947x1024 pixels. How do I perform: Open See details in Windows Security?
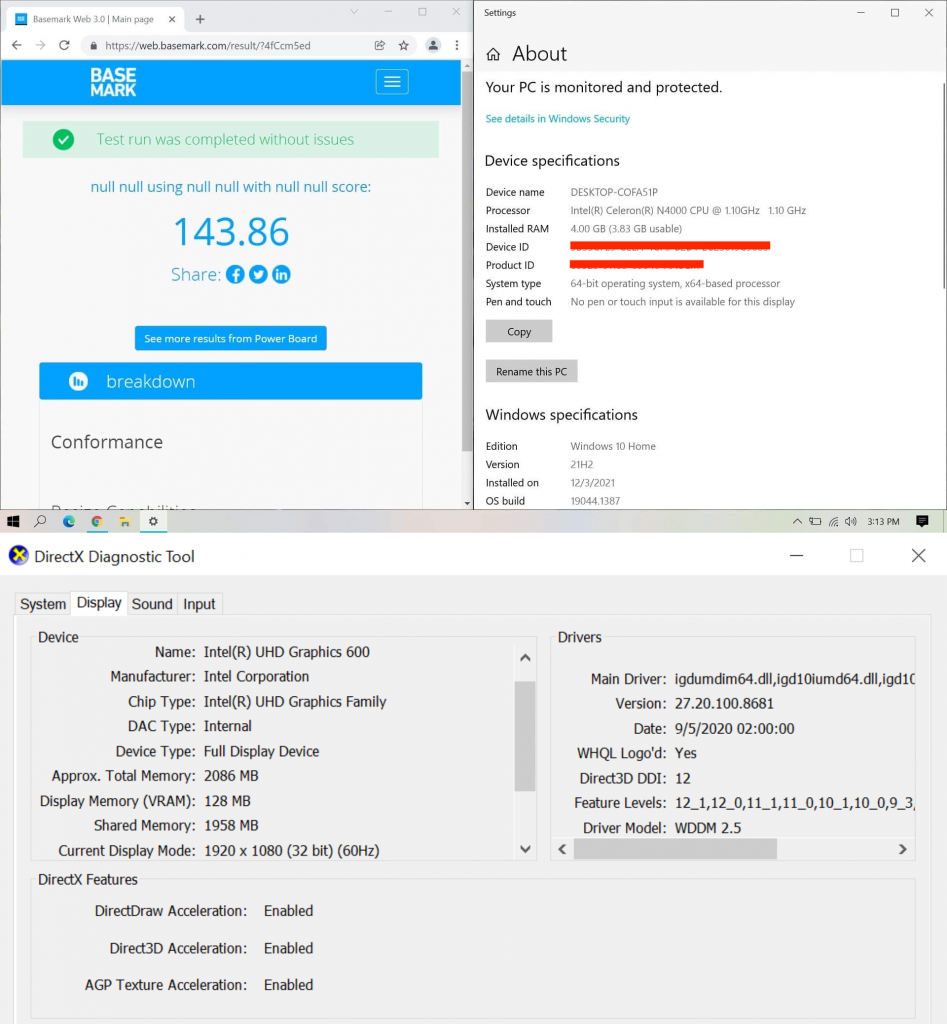558,119
